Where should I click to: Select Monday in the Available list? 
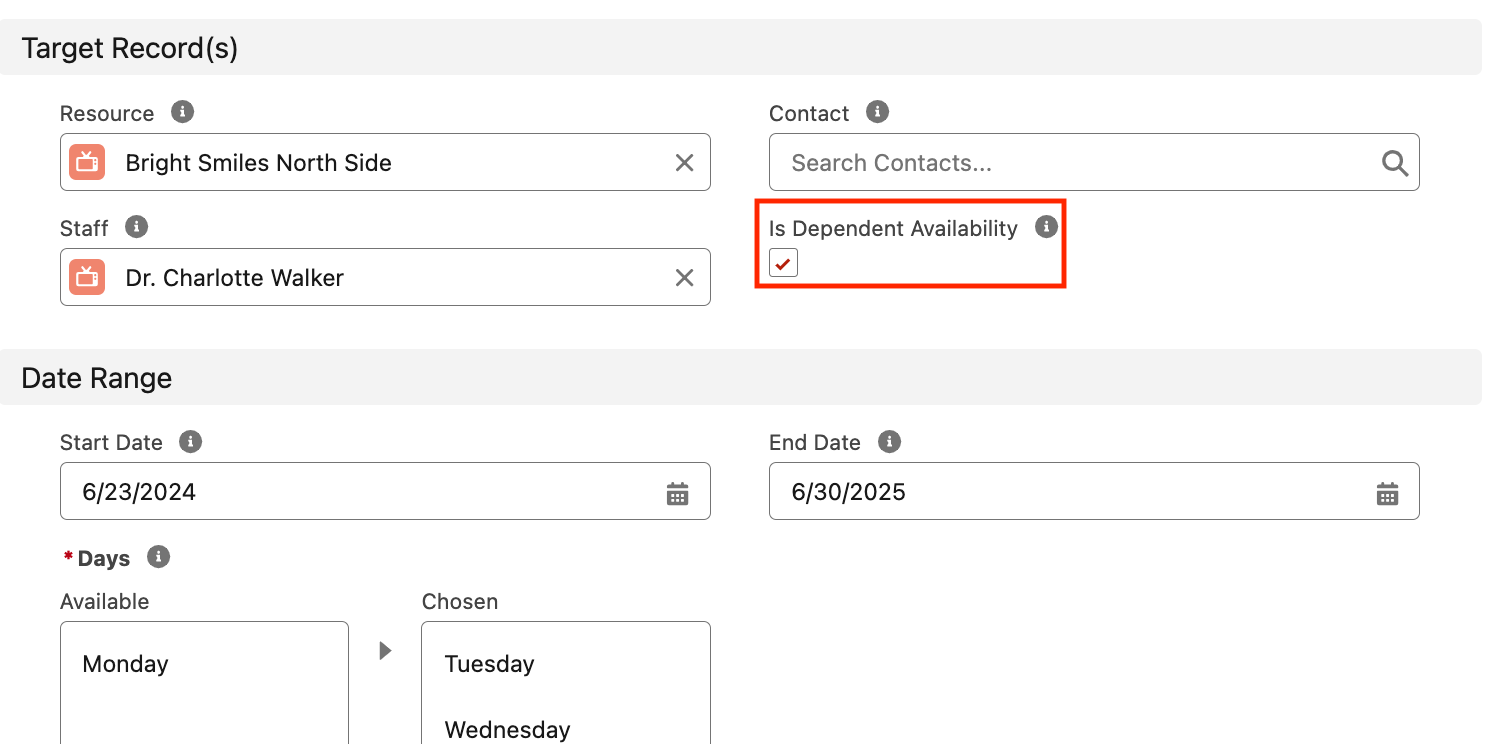pyautogui.click(x=126, y=664)
